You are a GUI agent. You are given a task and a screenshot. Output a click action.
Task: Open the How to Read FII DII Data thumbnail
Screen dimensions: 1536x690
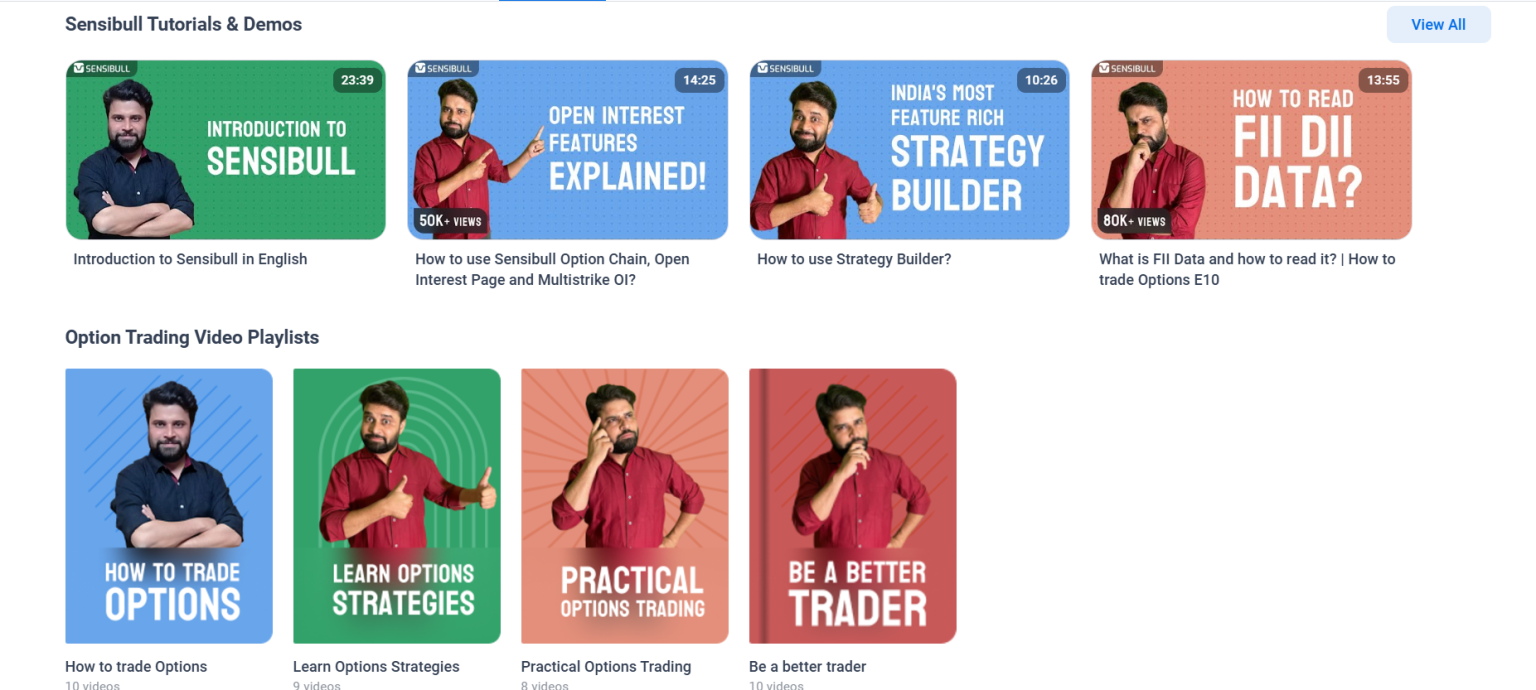[1251, 150]
